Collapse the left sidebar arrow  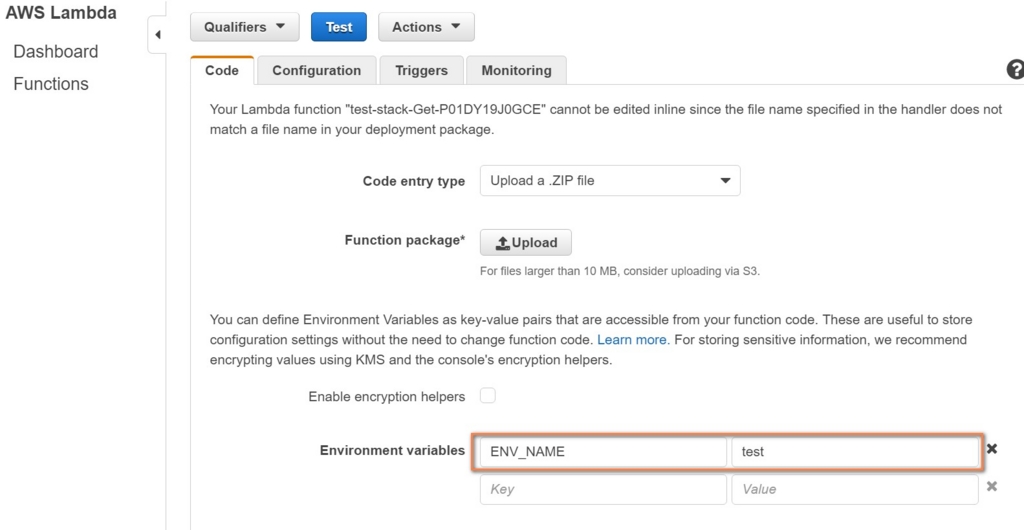click(x=157, y=35)
